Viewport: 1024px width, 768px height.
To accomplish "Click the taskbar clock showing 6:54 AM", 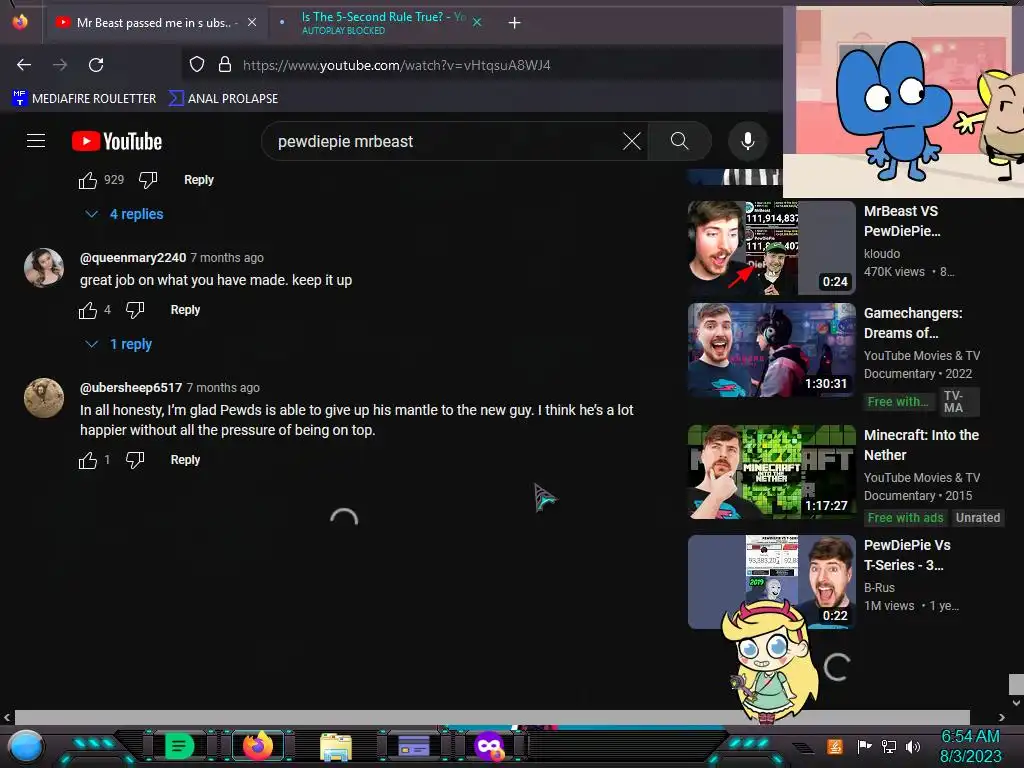I will click(x=970, y=746).
